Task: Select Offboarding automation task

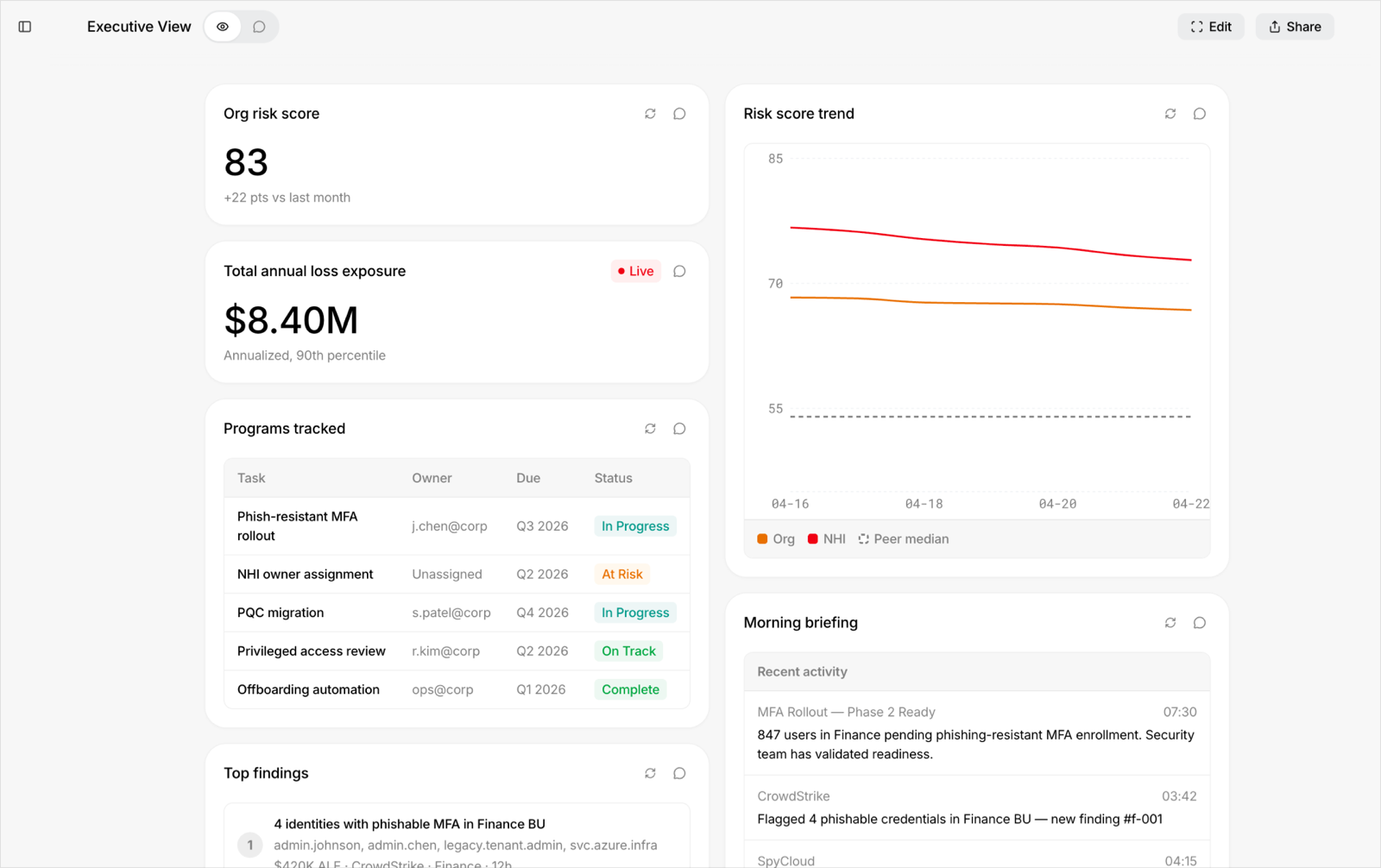Action: tap(308, 689)
